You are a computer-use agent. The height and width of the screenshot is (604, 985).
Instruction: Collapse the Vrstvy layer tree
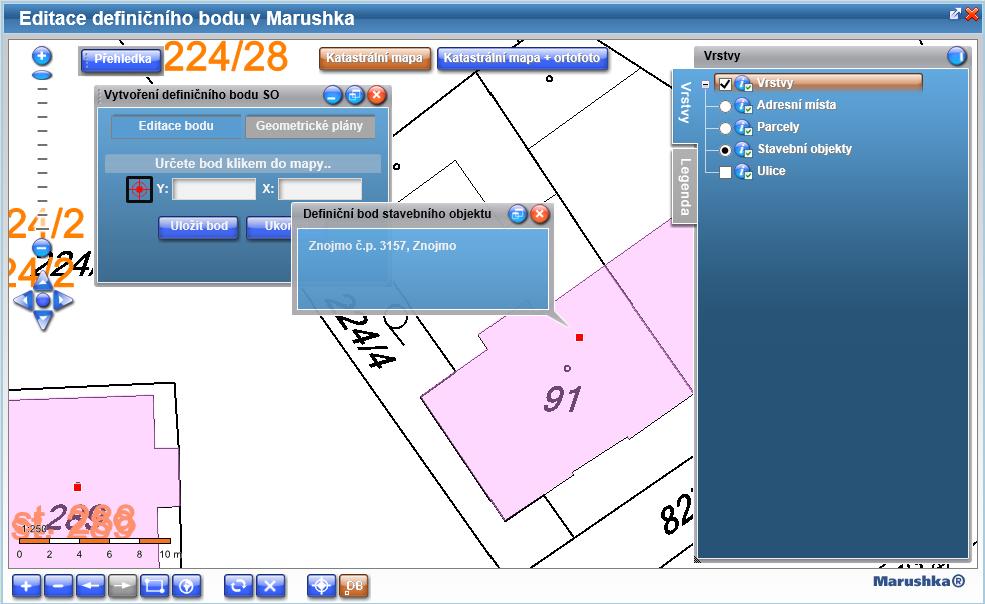[x=705, y=84]
